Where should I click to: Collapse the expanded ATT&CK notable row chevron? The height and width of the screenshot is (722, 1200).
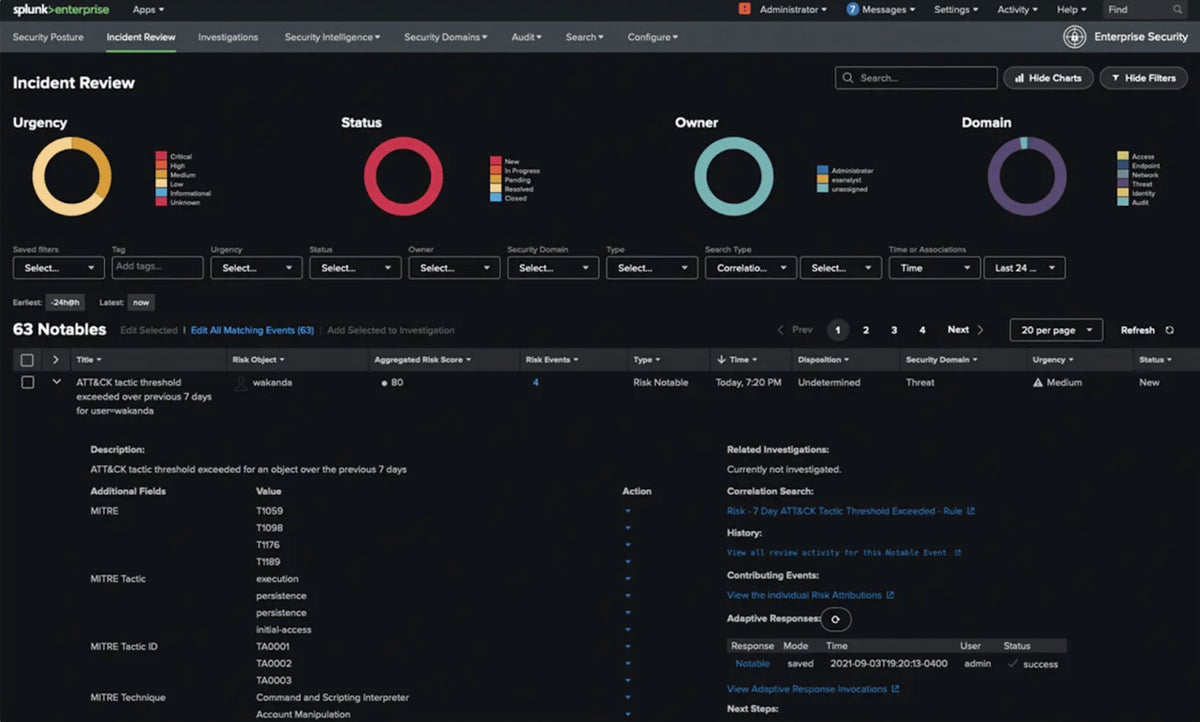click(57, 382)
